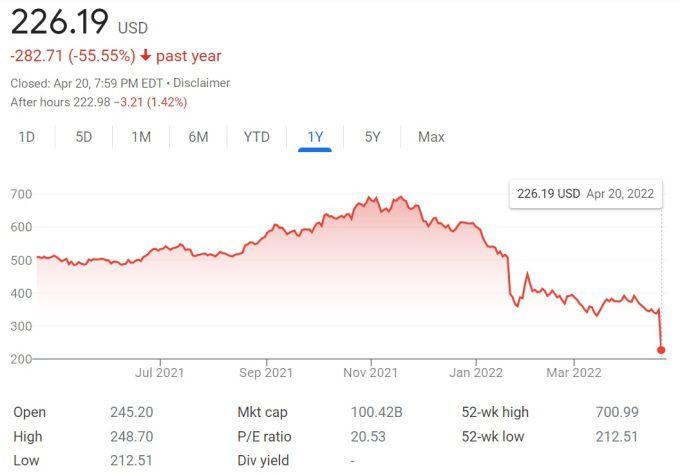This screenshot has width=680, height=475.
Task: Open the Disclaimer link
Action: [x=202, y=83]
